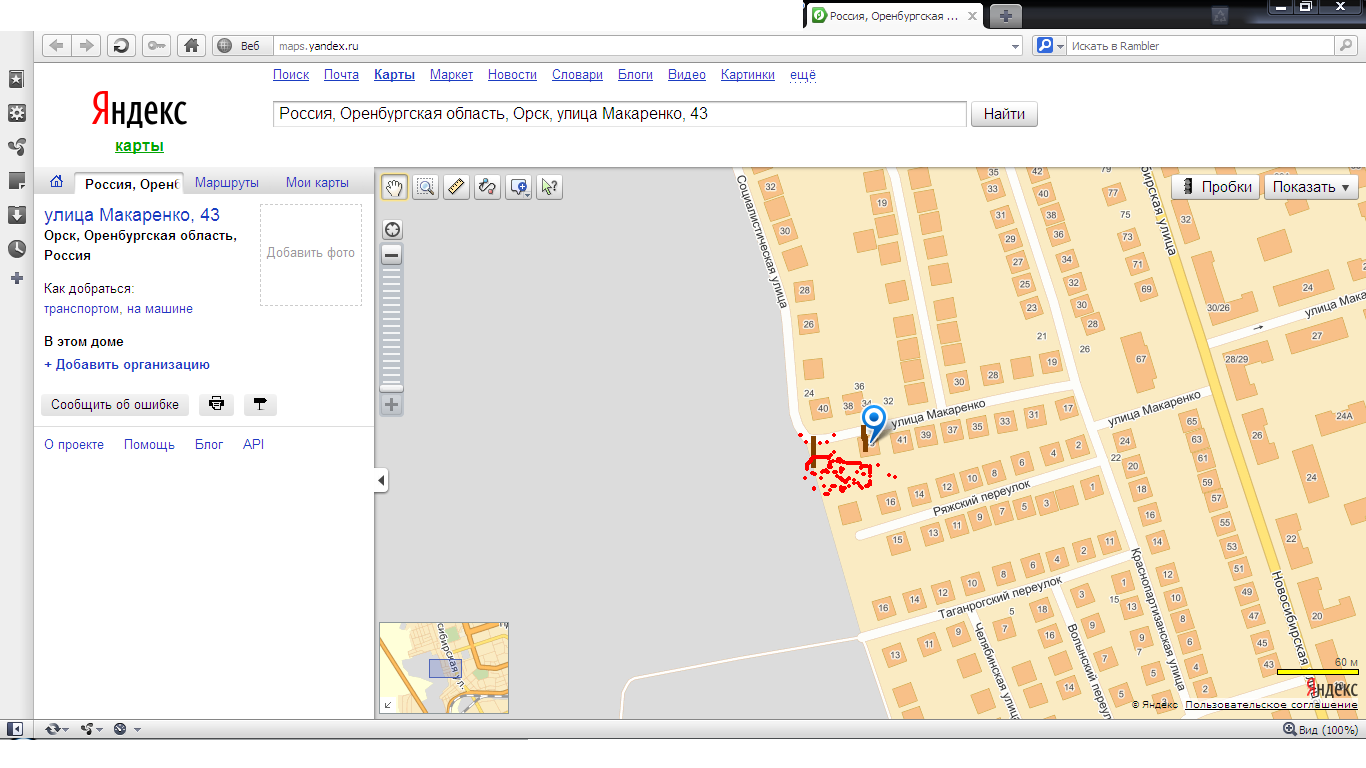Open the Показать dropdown
This screenshot has width=1366, height=768.
tap(1312, 187)
